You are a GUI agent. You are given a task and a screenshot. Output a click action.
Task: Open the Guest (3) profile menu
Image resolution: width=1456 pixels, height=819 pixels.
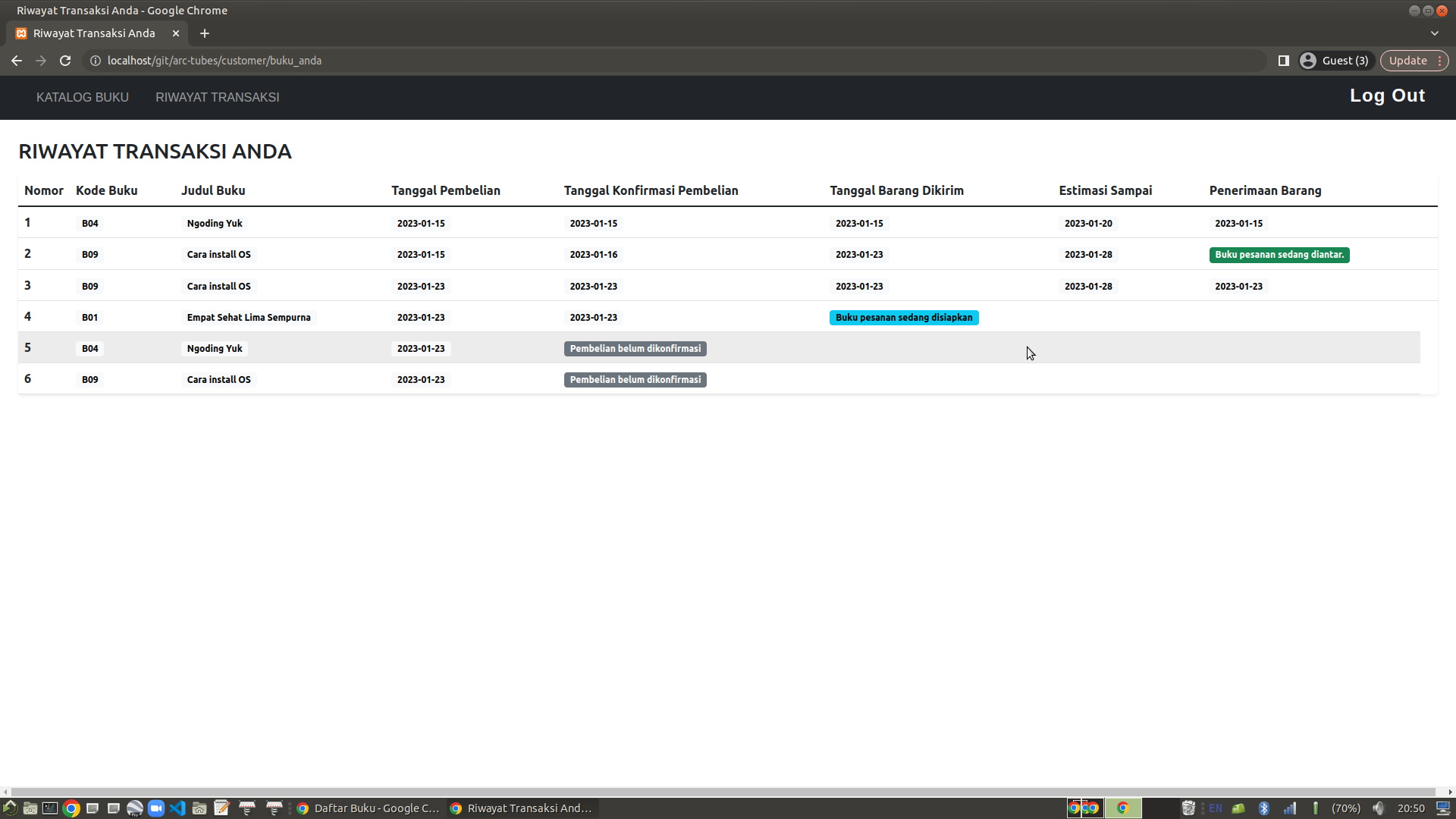[1335, 61]
